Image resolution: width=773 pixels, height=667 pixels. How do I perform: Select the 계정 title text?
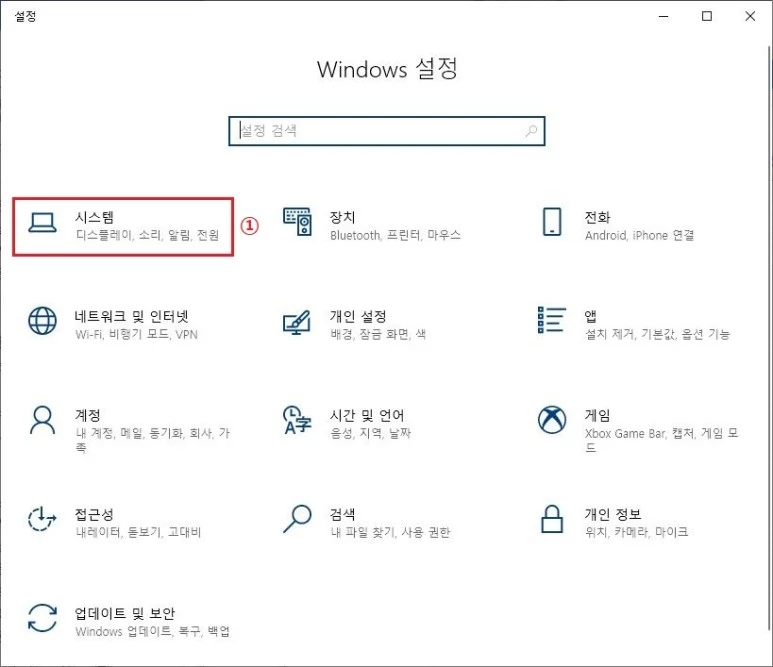[x=88, y=415]
